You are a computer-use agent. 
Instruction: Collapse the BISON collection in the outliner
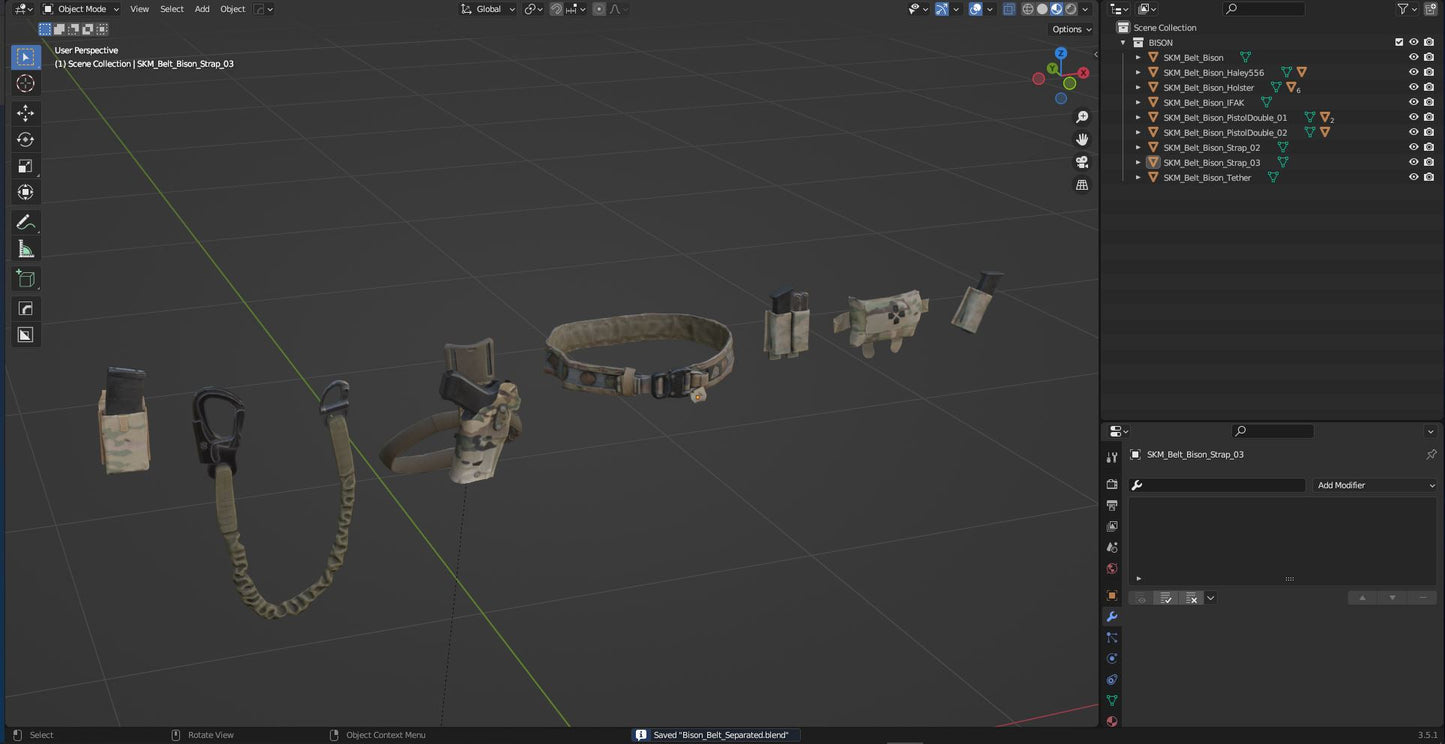[x=1122, y=42]
